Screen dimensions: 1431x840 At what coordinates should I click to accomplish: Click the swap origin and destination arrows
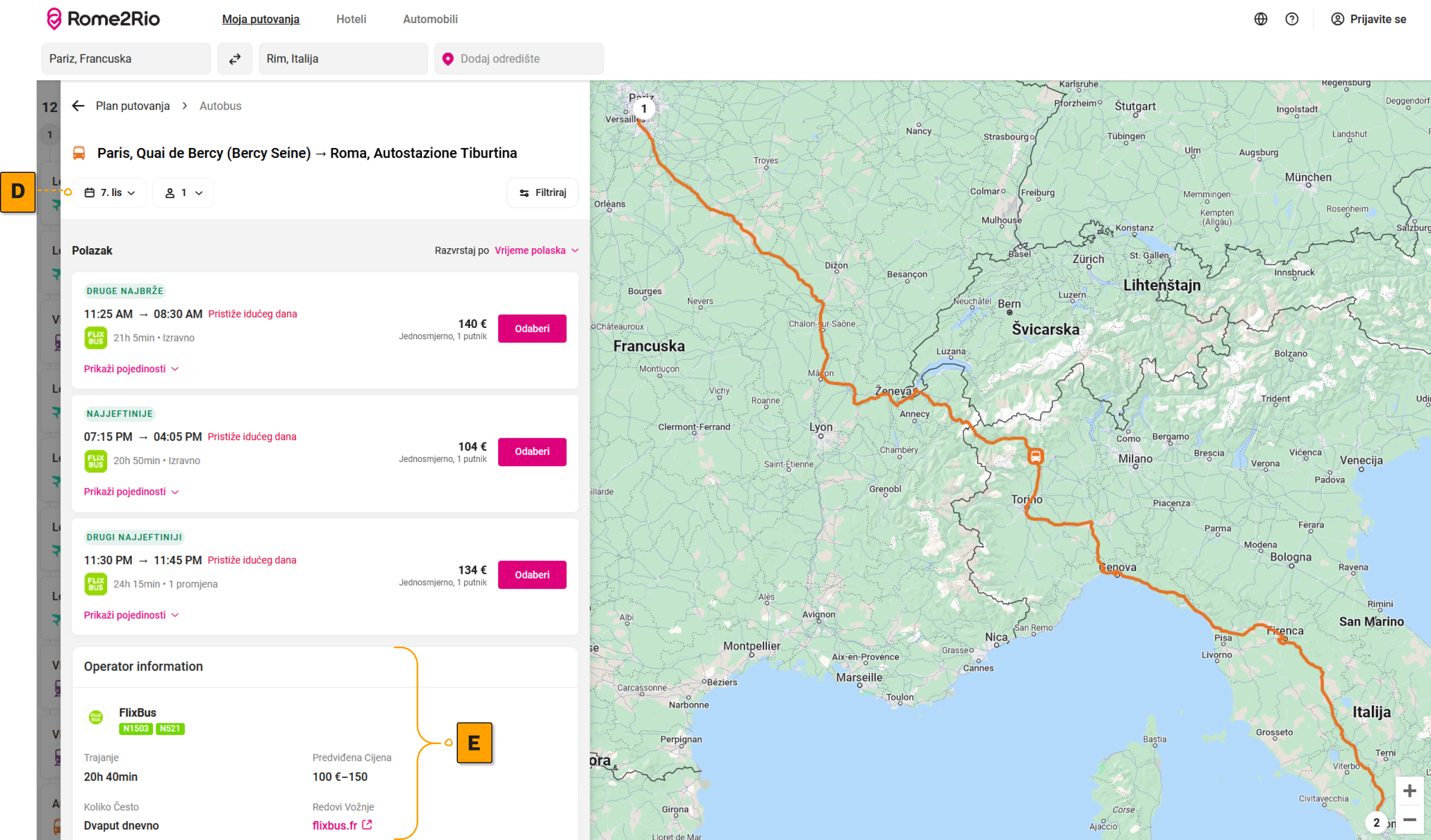point(234,59)
